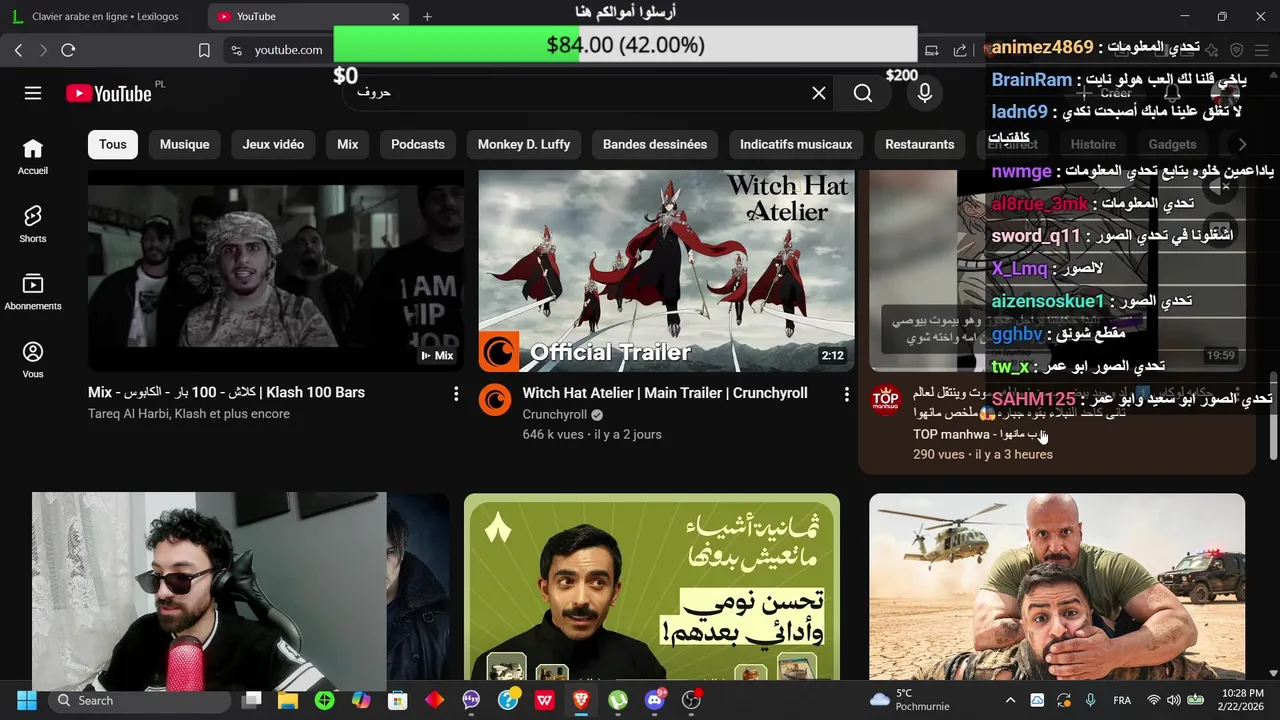
Task: Select Indicatifs musicaux chip
Action: coord(796,144)
